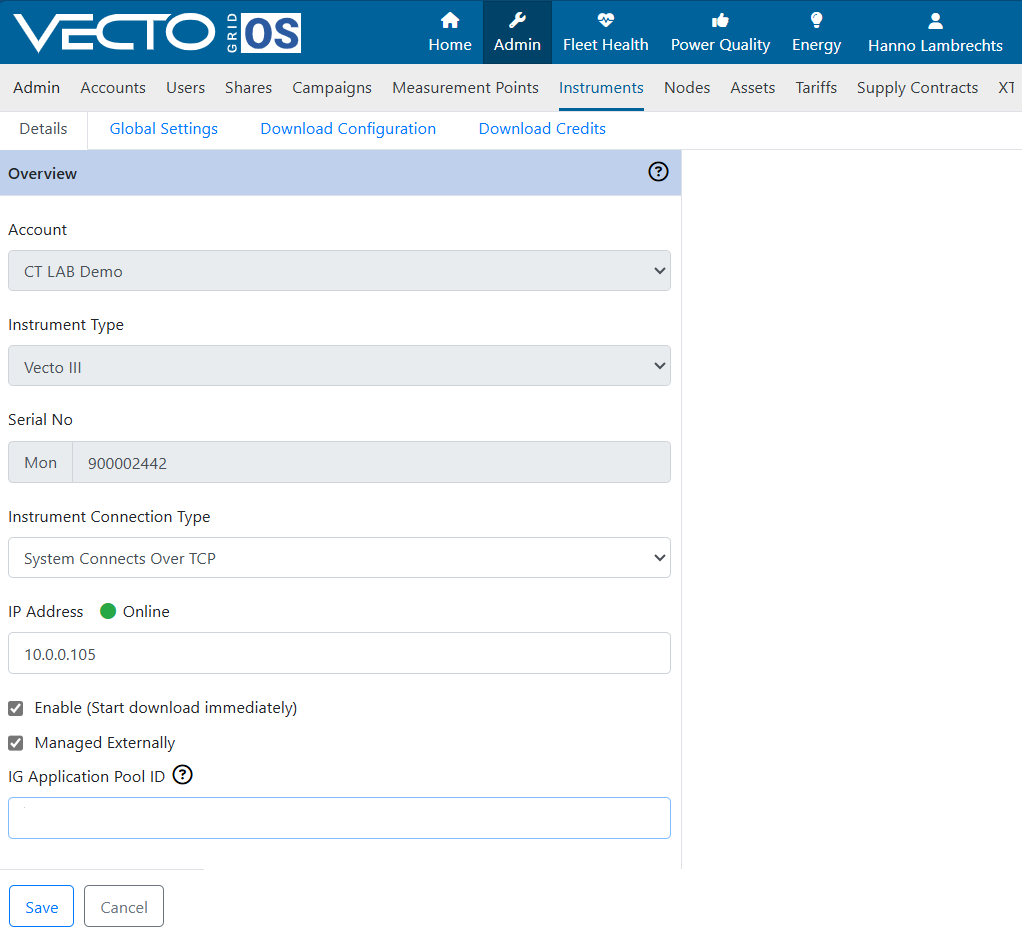Image resolution: width=1022 pixels, height=936 pixels.
Task: Click the Mon serial prefix box
Action: [40, 462]
